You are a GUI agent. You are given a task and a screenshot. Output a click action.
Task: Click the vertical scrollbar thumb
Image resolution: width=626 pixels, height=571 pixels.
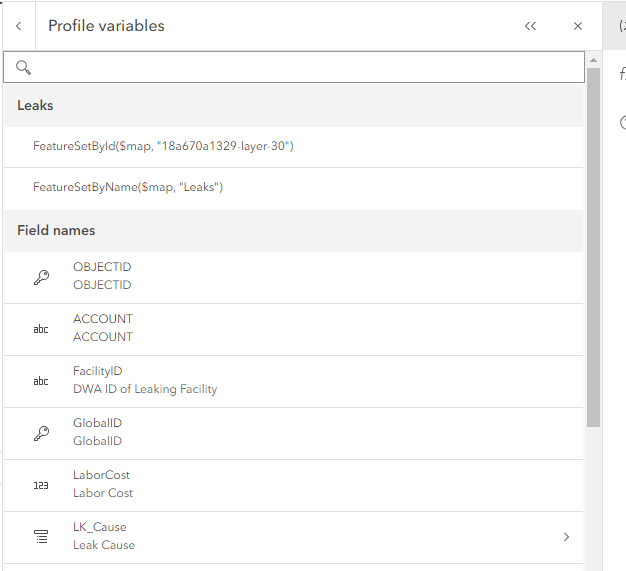pos(593,250)
